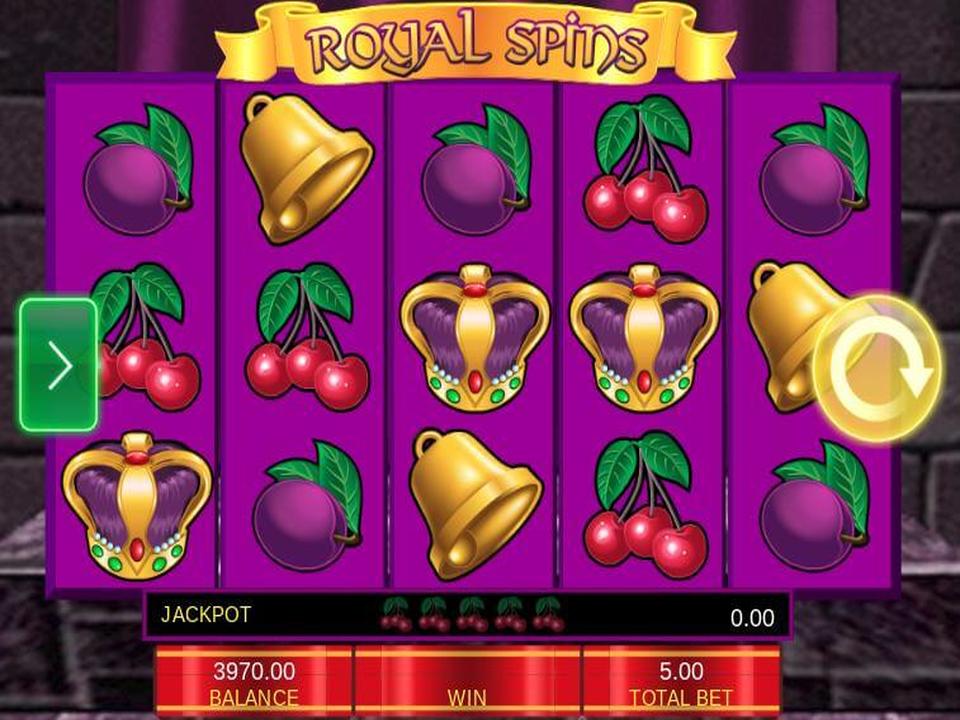
Task: Select the crown at bottom of reel one
Action: [137, 506]
